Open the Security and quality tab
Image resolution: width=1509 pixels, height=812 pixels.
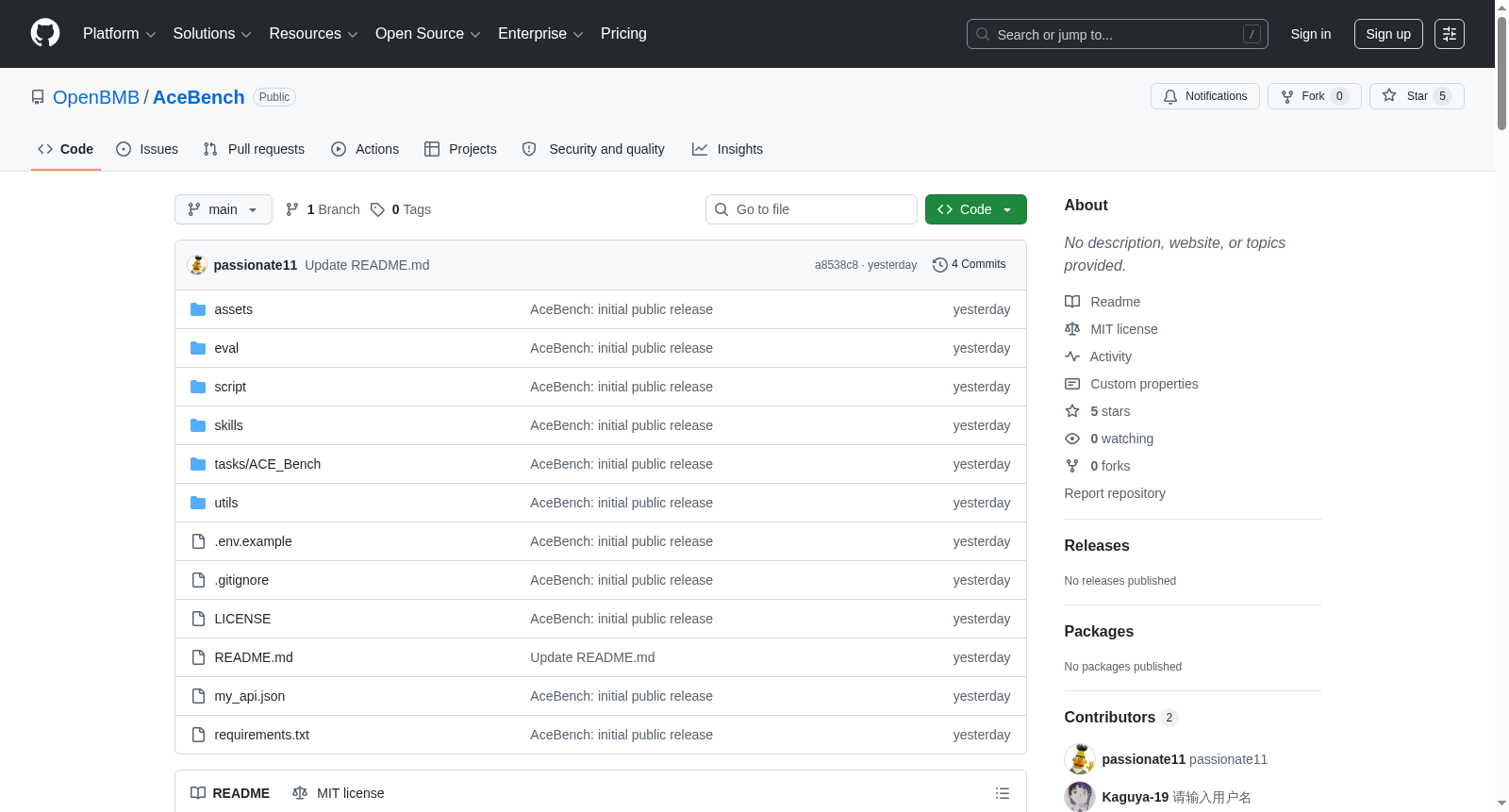593,149
